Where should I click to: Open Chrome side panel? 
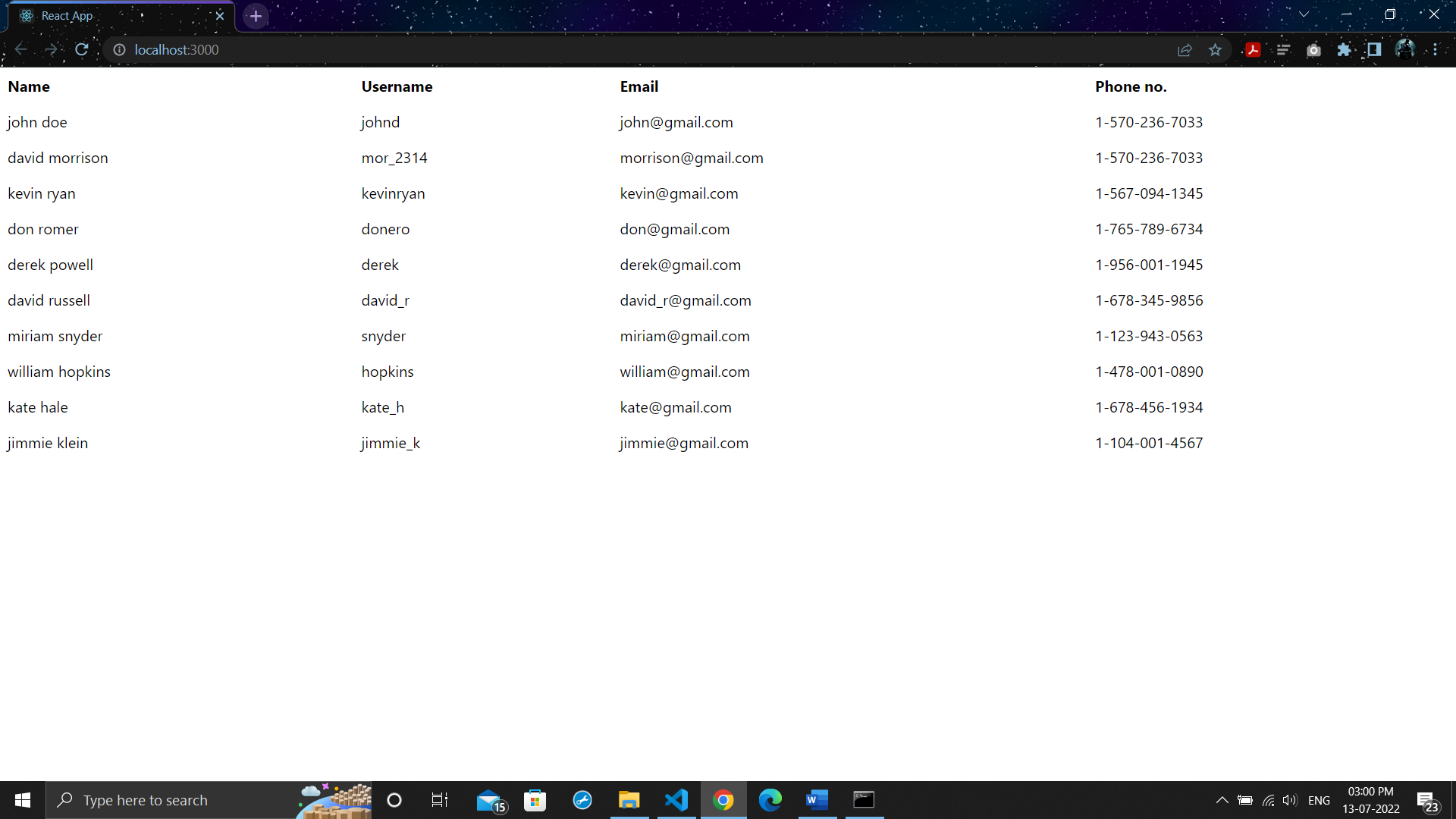point(1374,50)
